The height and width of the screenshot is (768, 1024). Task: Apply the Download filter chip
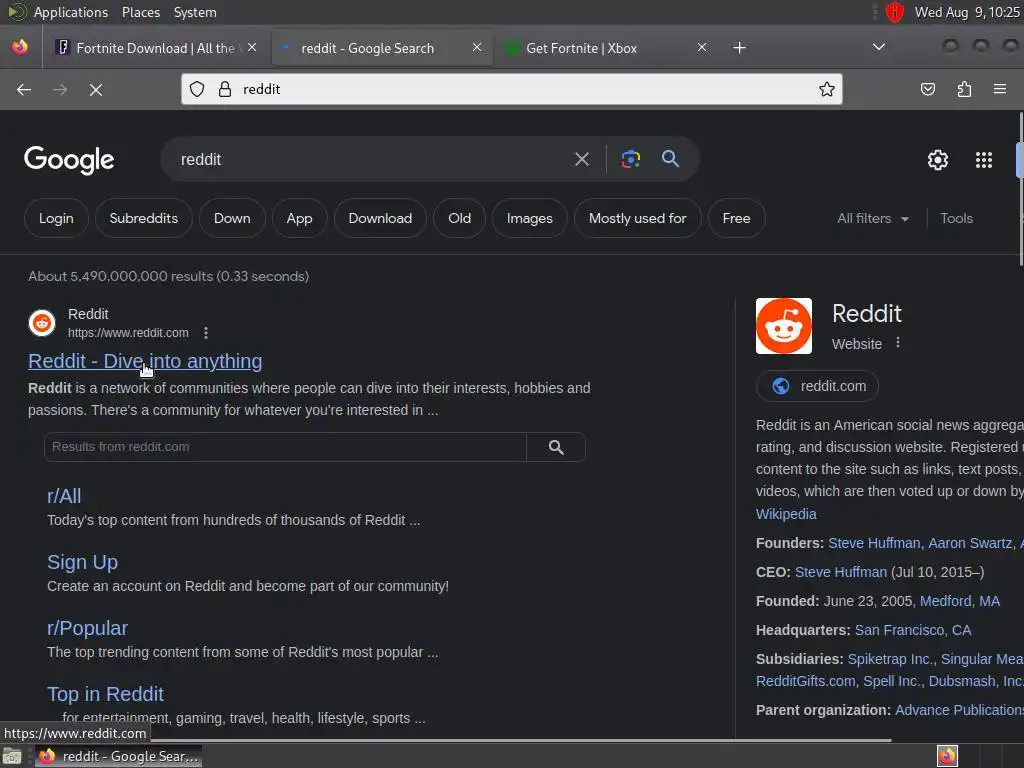coord(380,219)
